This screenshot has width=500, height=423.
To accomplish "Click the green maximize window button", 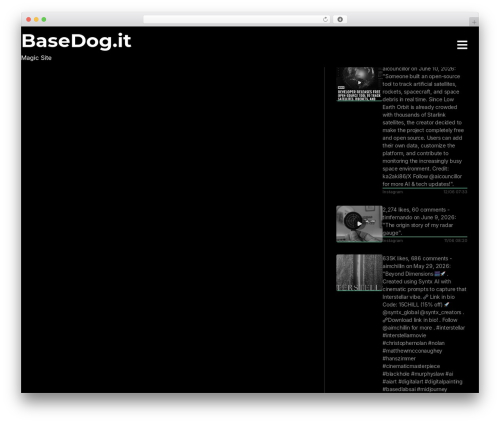I will coord(44,19).
